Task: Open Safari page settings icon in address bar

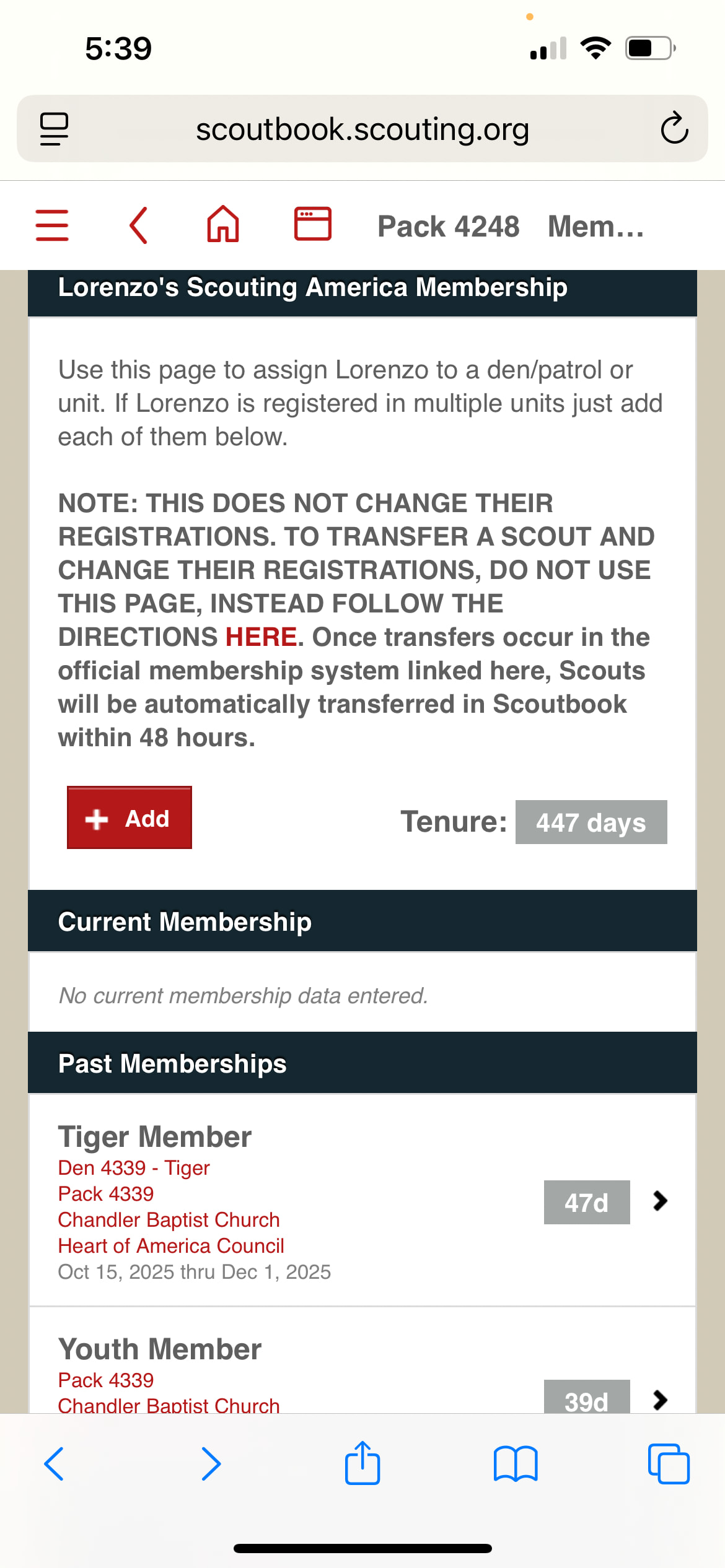Action: [x=54, y=129]
